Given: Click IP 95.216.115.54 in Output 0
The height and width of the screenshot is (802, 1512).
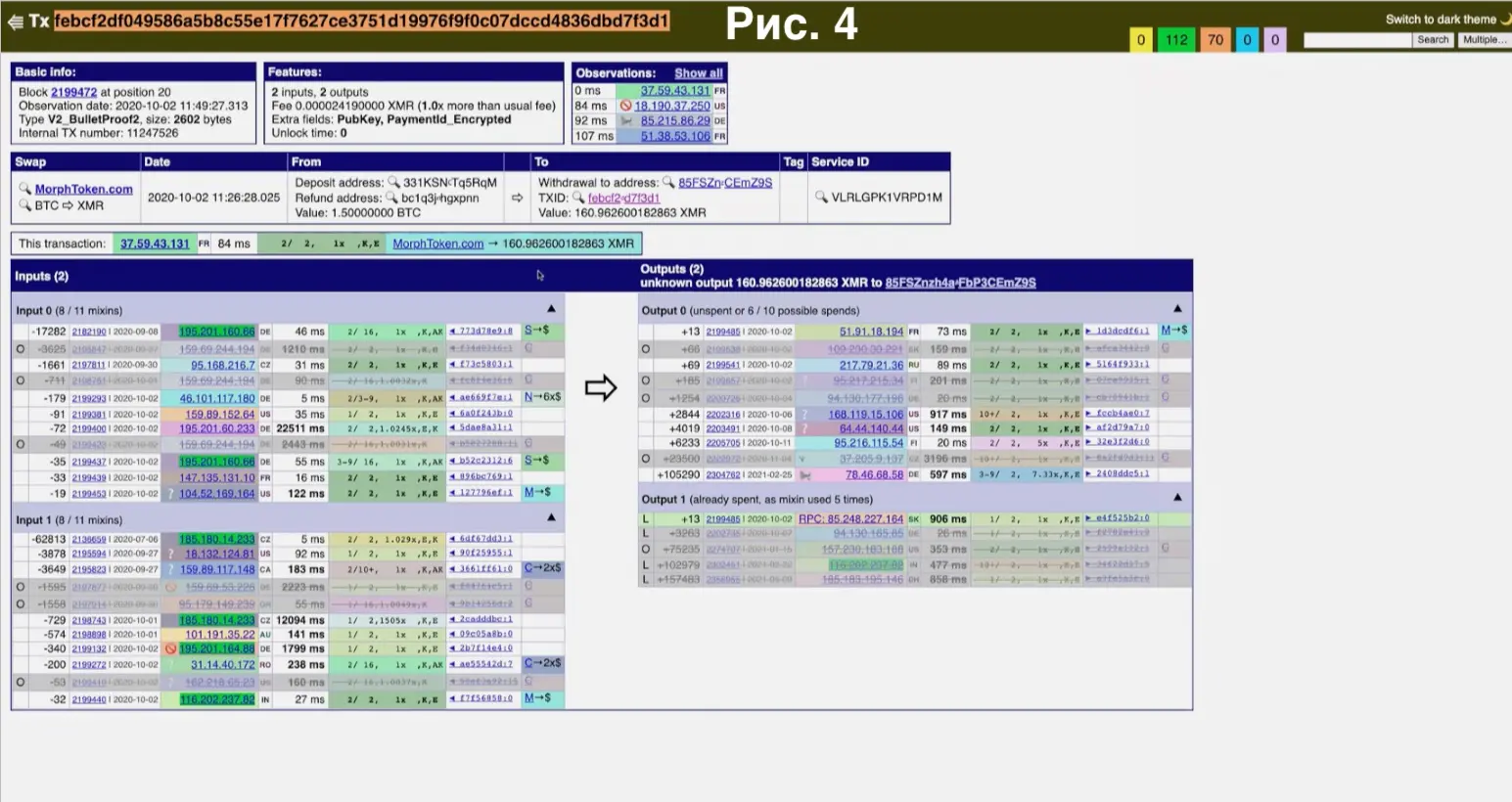Looking at the screenshot, I should point(869,443).
